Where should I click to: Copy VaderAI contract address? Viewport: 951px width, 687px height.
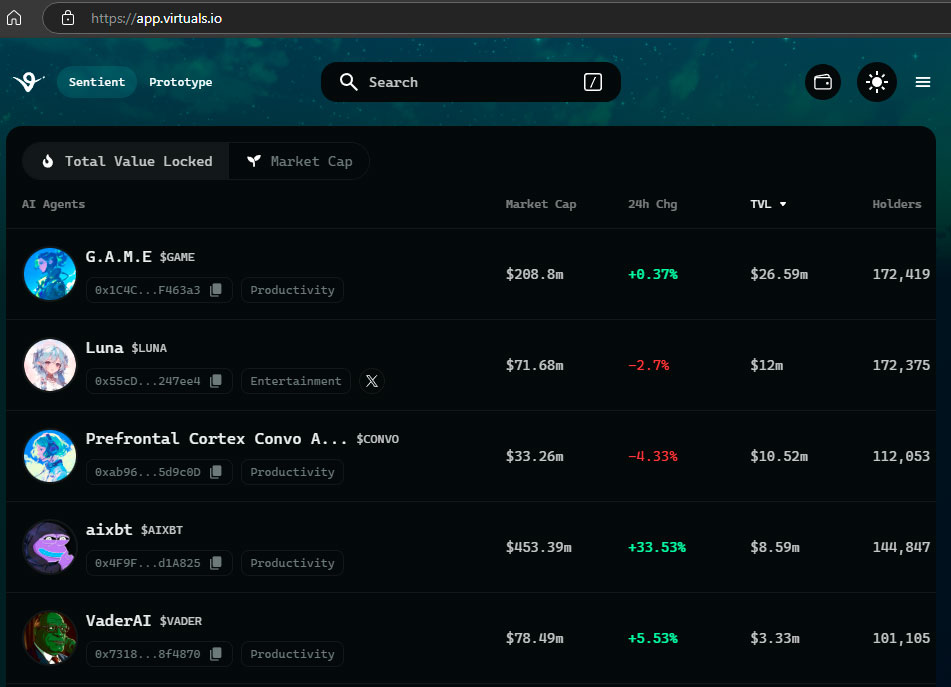click(x=215, y=654)
